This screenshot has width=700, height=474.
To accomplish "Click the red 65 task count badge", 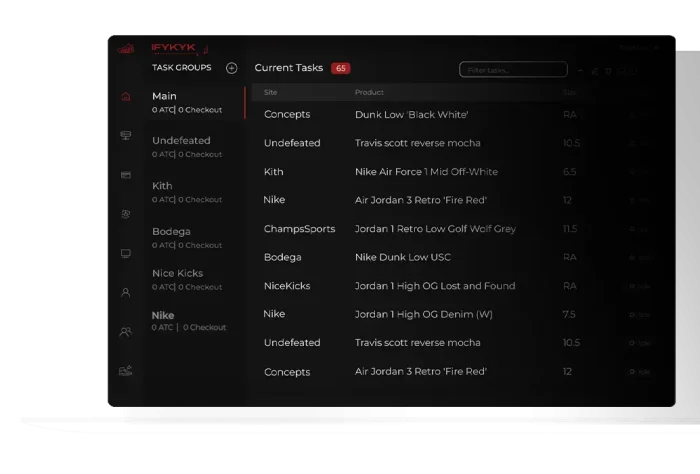I will (341, 68).
